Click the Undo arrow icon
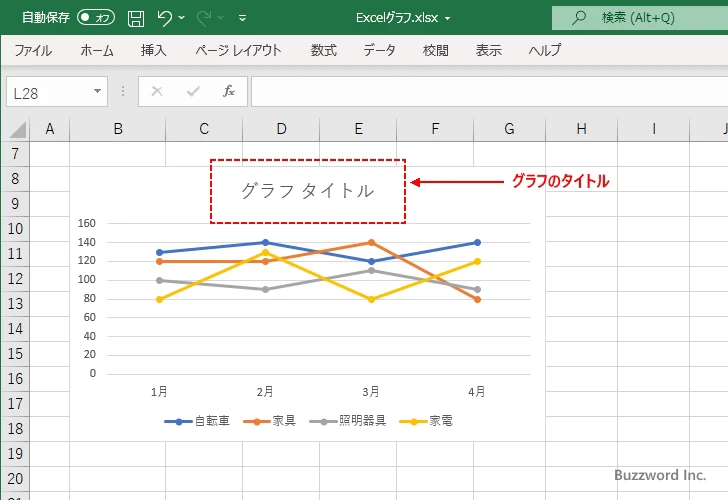Viewport: 728px width, 500px height. tap(164, 18)
